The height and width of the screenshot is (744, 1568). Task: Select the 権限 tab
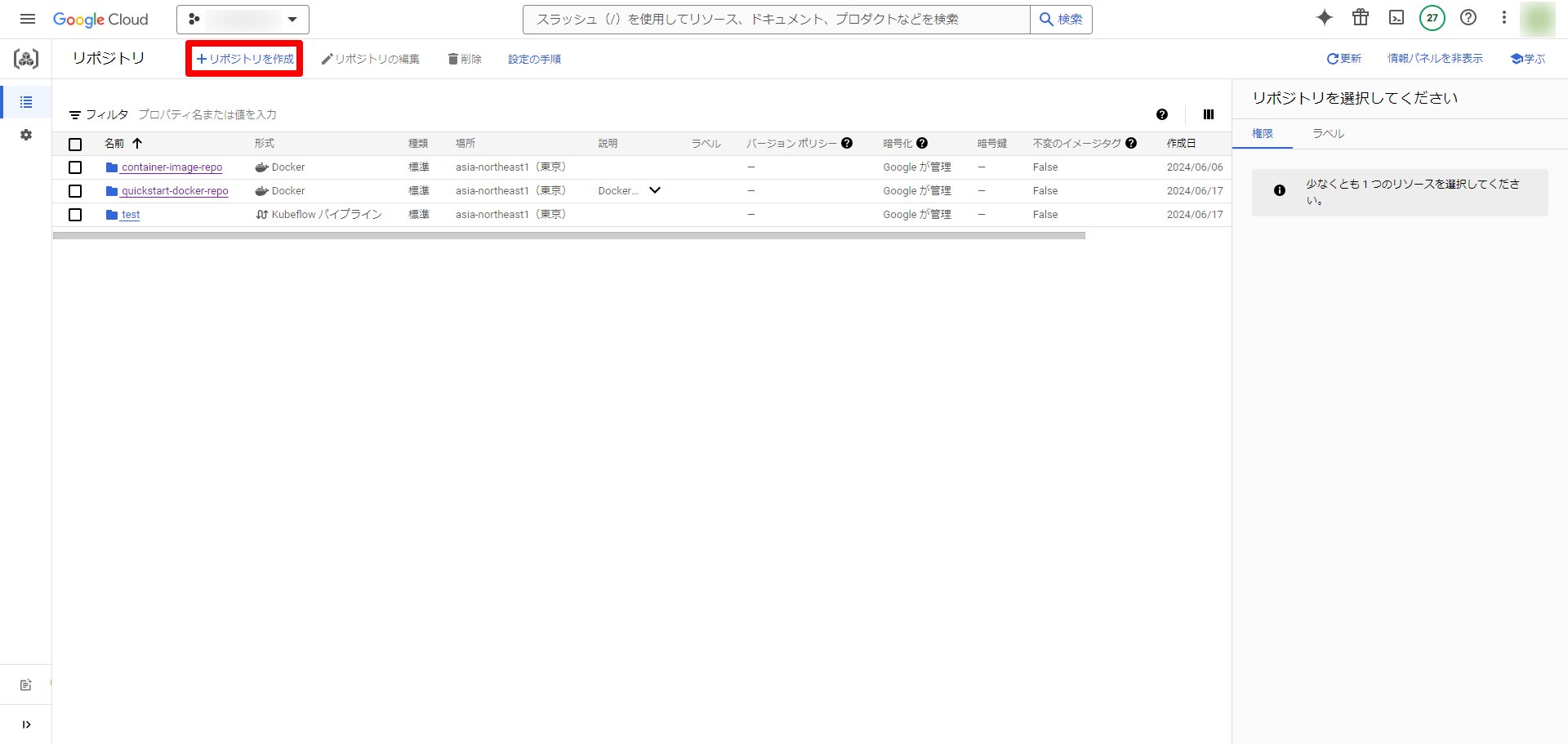point(1263,133)
